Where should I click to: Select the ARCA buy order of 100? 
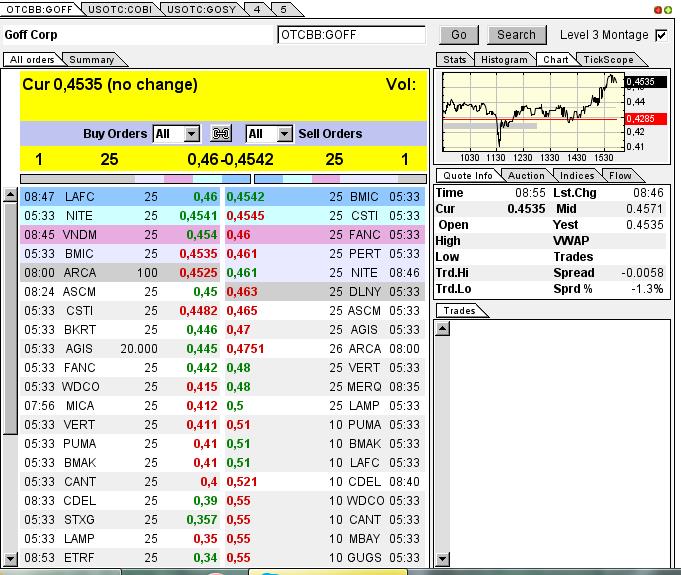point(120,273)
